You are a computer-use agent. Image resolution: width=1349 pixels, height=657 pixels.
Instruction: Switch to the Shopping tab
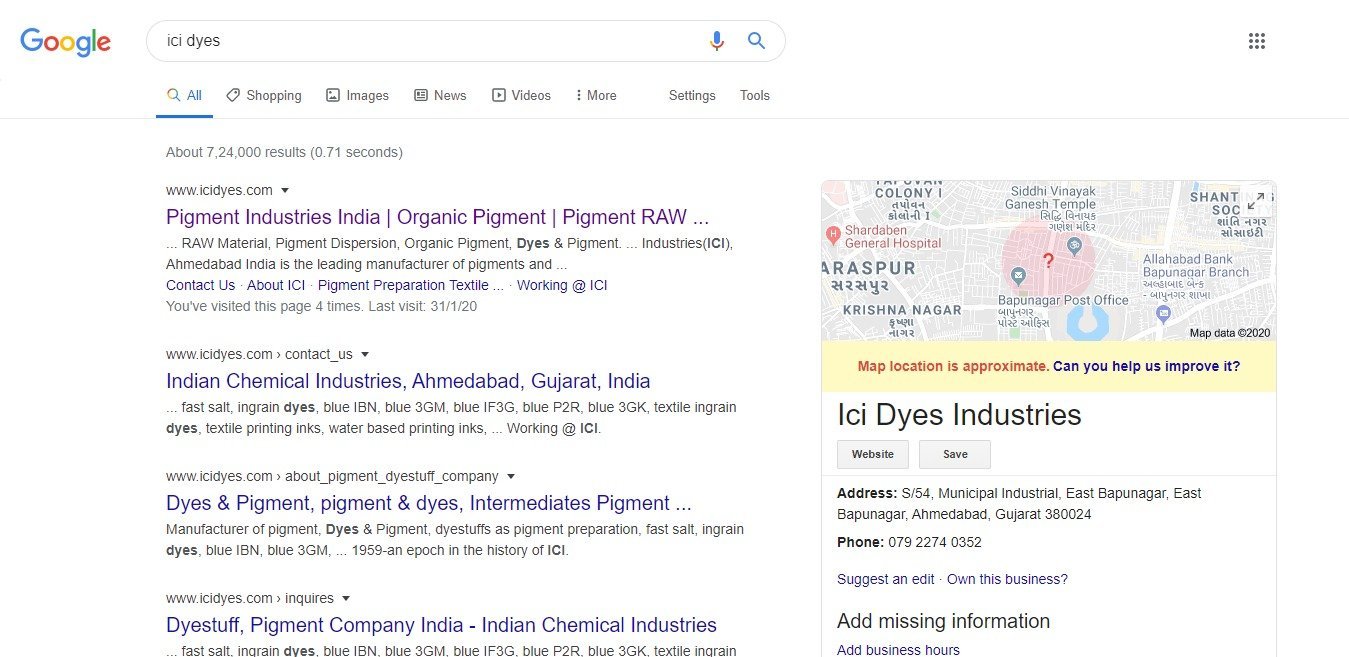(x=263, y=96)
